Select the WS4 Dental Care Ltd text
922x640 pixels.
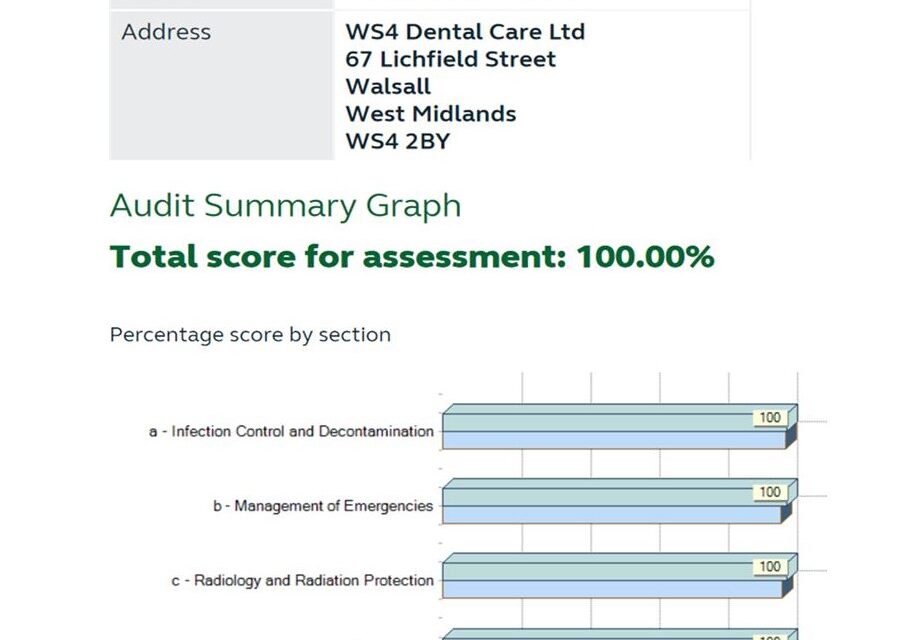pyautogui.click(x=465, y=32)
